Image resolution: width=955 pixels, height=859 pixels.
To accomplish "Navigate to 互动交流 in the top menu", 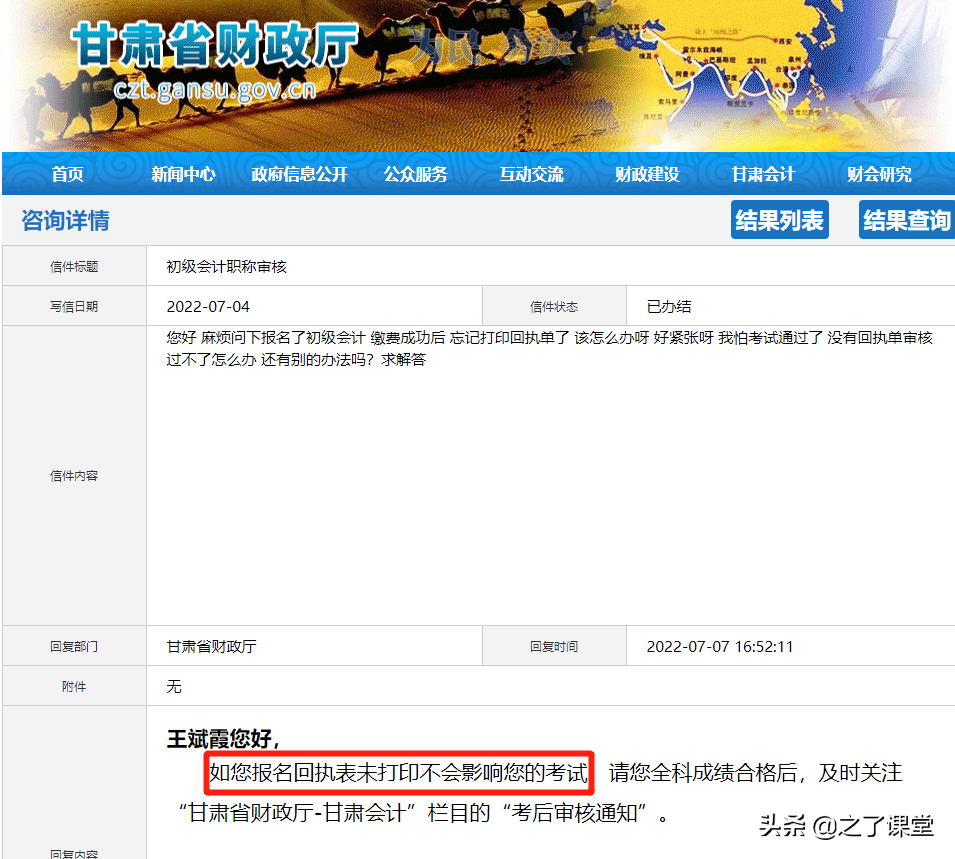I will (531, 173).
